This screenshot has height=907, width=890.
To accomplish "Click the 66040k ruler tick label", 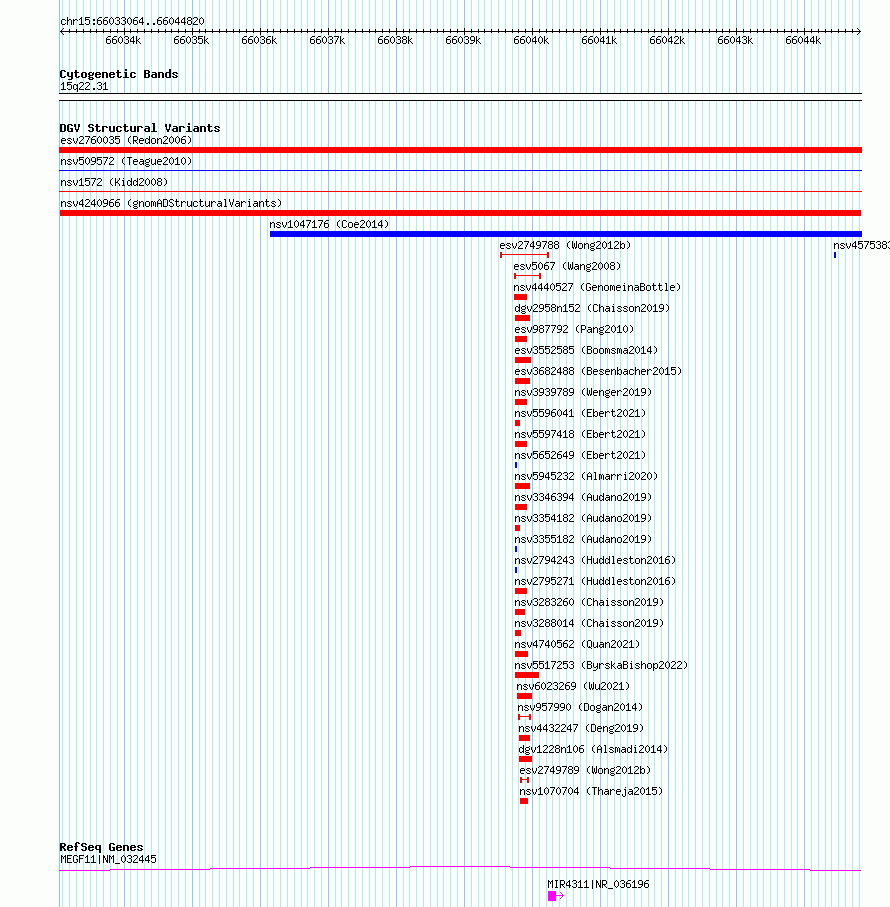I will (531, 40).
